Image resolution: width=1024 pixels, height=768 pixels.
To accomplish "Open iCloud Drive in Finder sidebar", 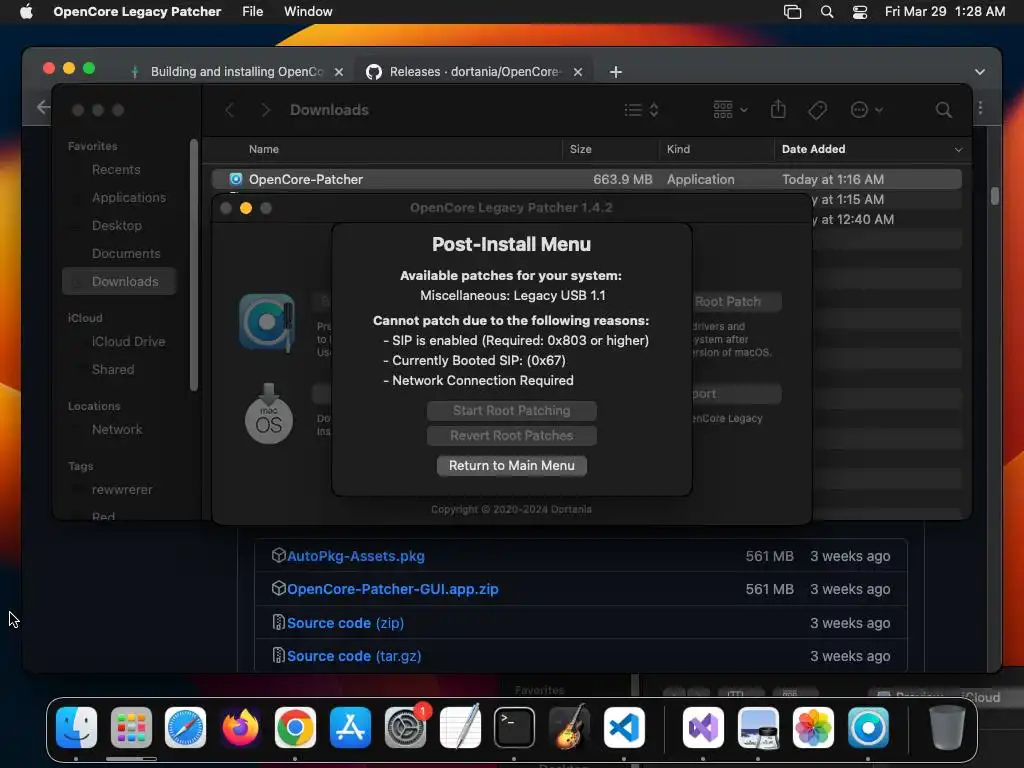I will click(128, 342).
